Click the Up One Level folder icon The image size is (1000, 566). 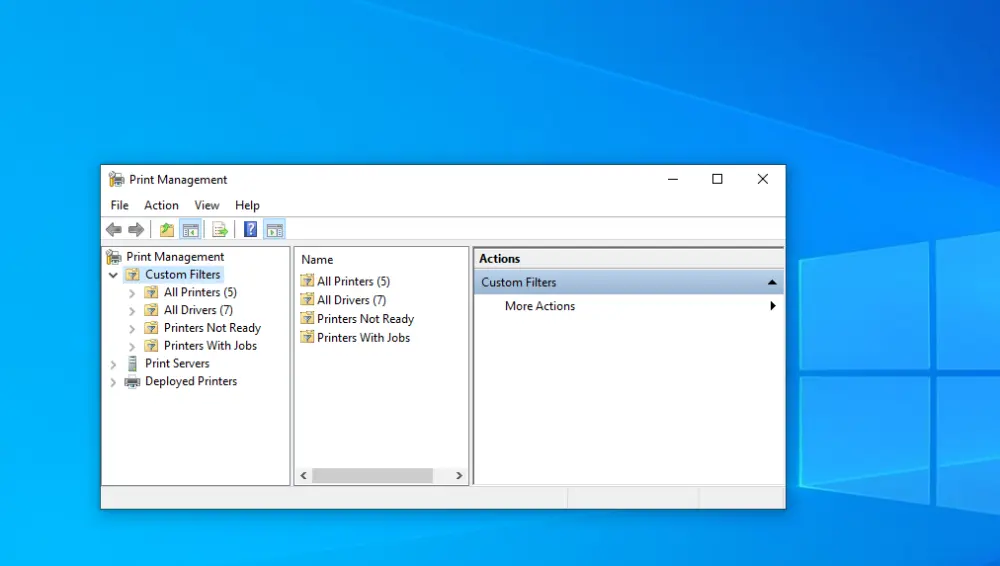pos(167,230)
